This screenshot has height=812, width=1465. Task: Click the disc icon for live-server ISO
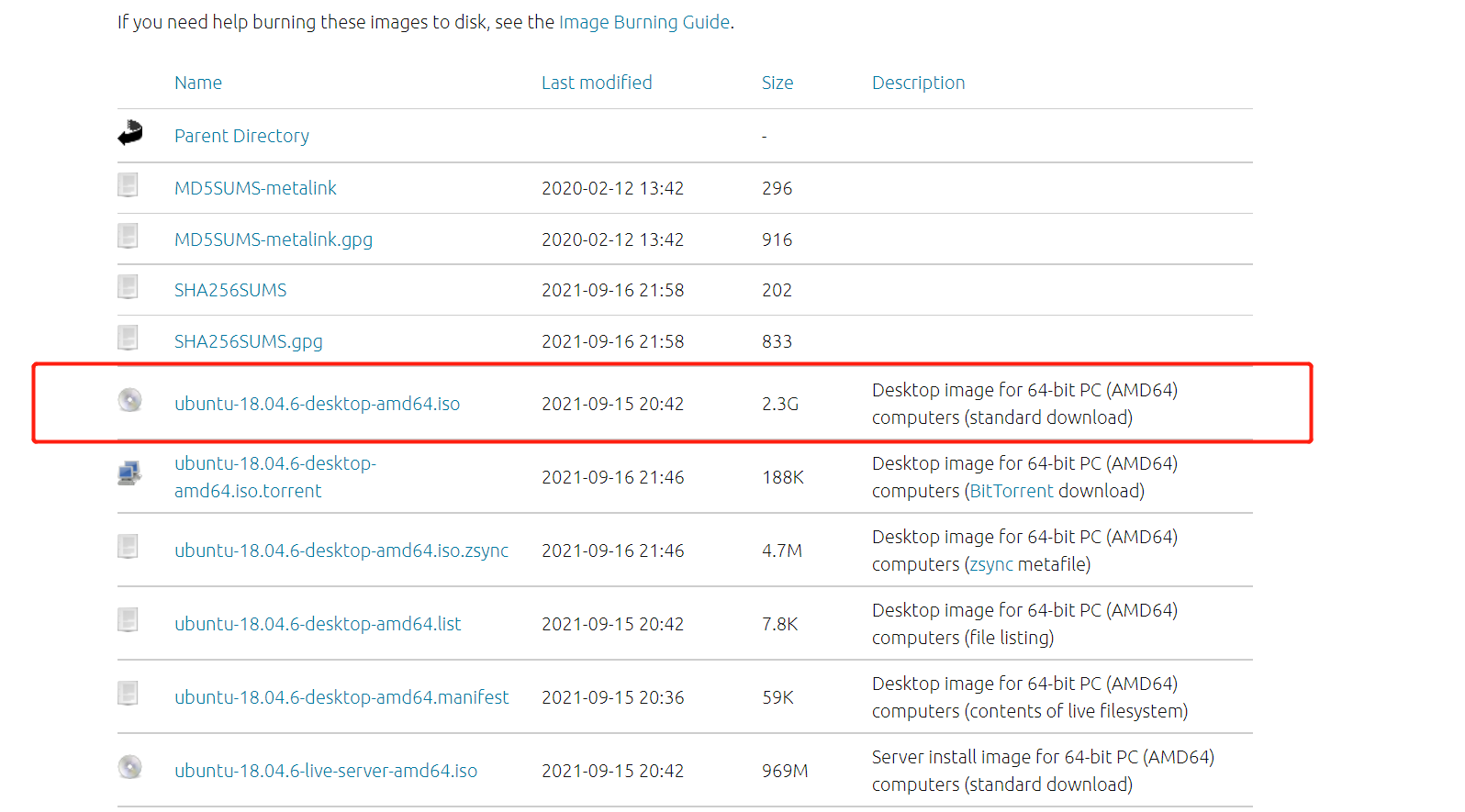click(x=129, y=767)
